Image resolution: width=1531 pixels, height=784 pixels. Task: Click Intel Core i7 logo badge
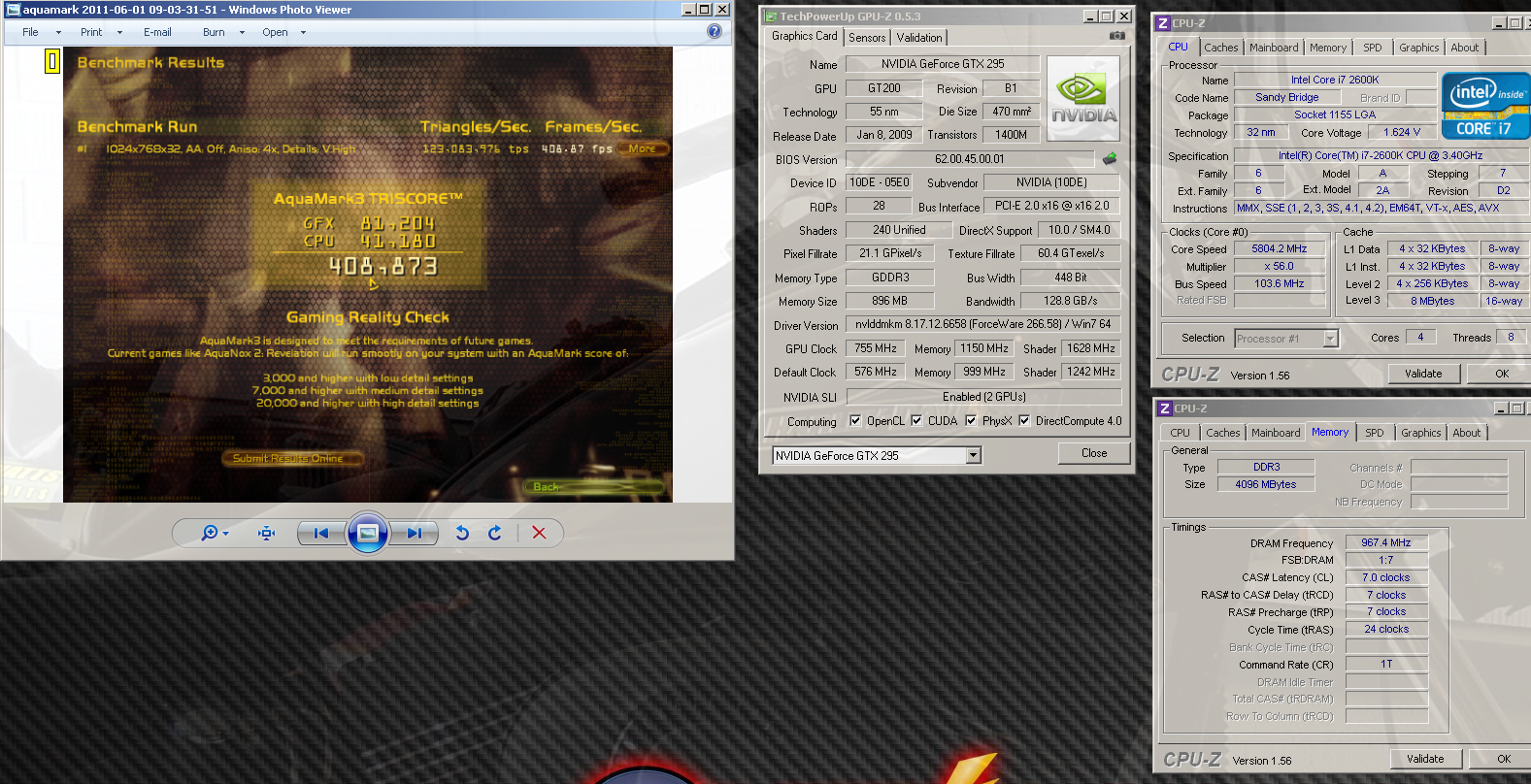(1485, 105)
